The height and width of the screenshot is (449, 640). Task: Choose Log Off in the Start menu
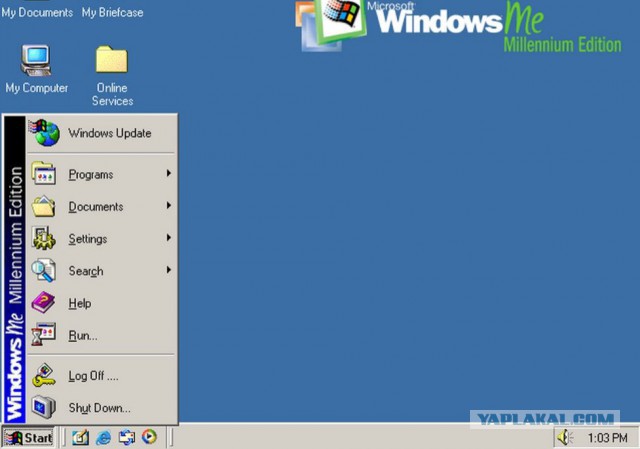92,376
